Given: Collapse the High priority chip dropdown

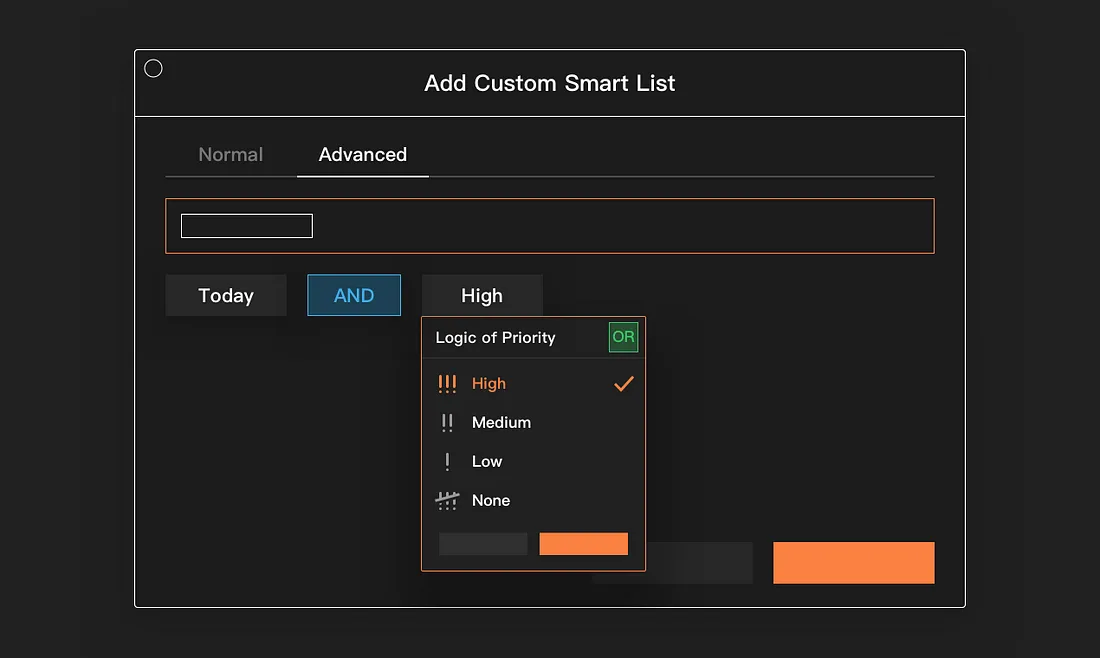Looking at the screenshot, I should (x=482, y=296).
